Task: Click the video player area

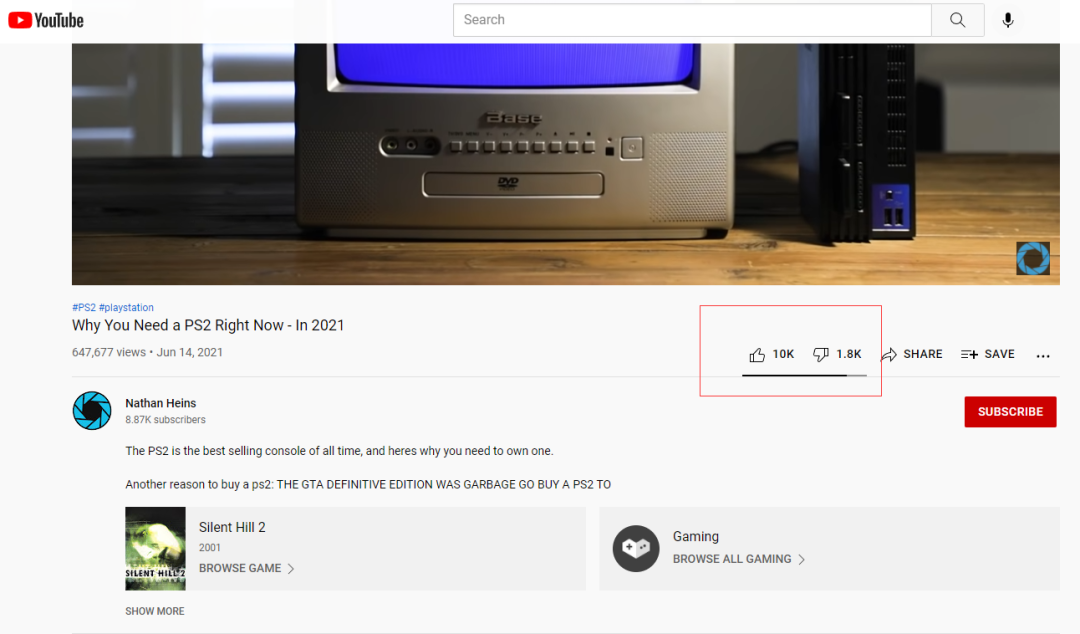Action: point(565,164)
